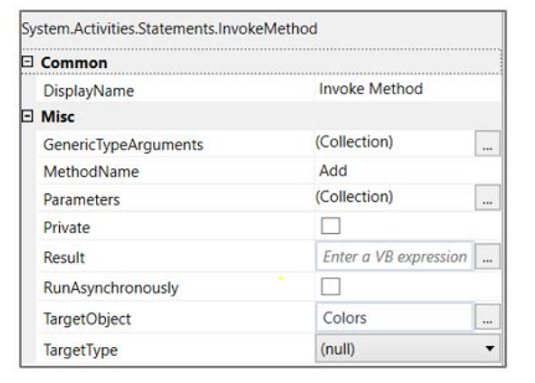Viewport: 535px width, 383px height.
Task: Select the MethodName property label
Action: (x=91, y=172)
